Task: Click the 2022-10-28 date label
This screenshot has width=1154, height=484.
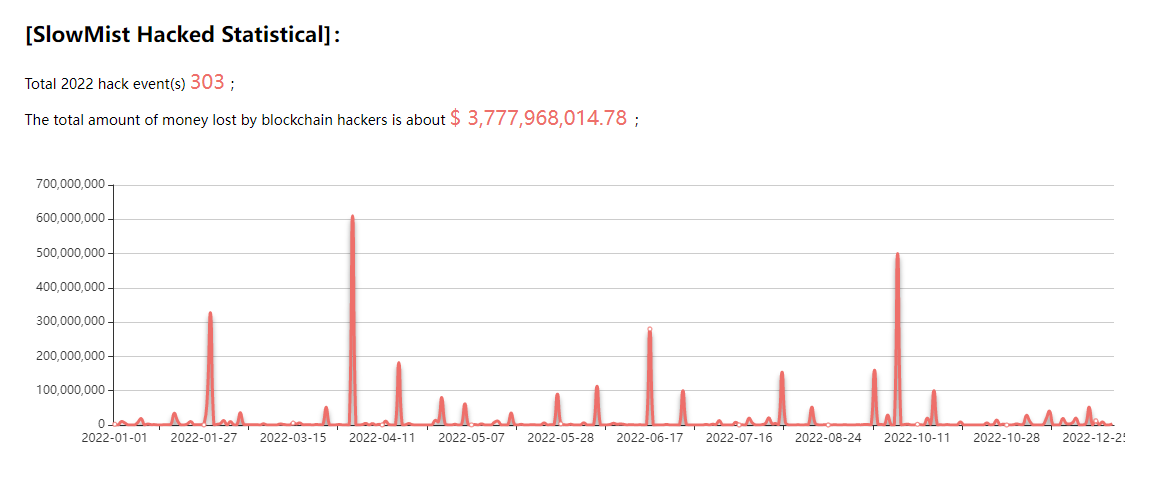Action: [1006, 437]
